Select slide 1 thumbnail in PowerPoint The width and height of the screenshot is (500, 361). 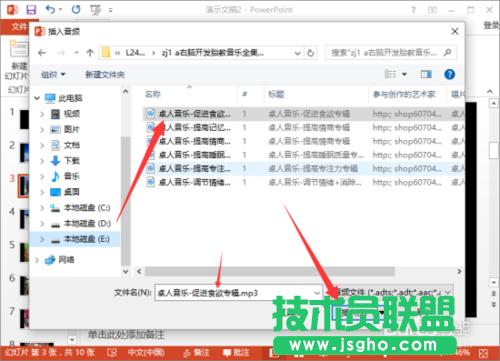(24, 119)
